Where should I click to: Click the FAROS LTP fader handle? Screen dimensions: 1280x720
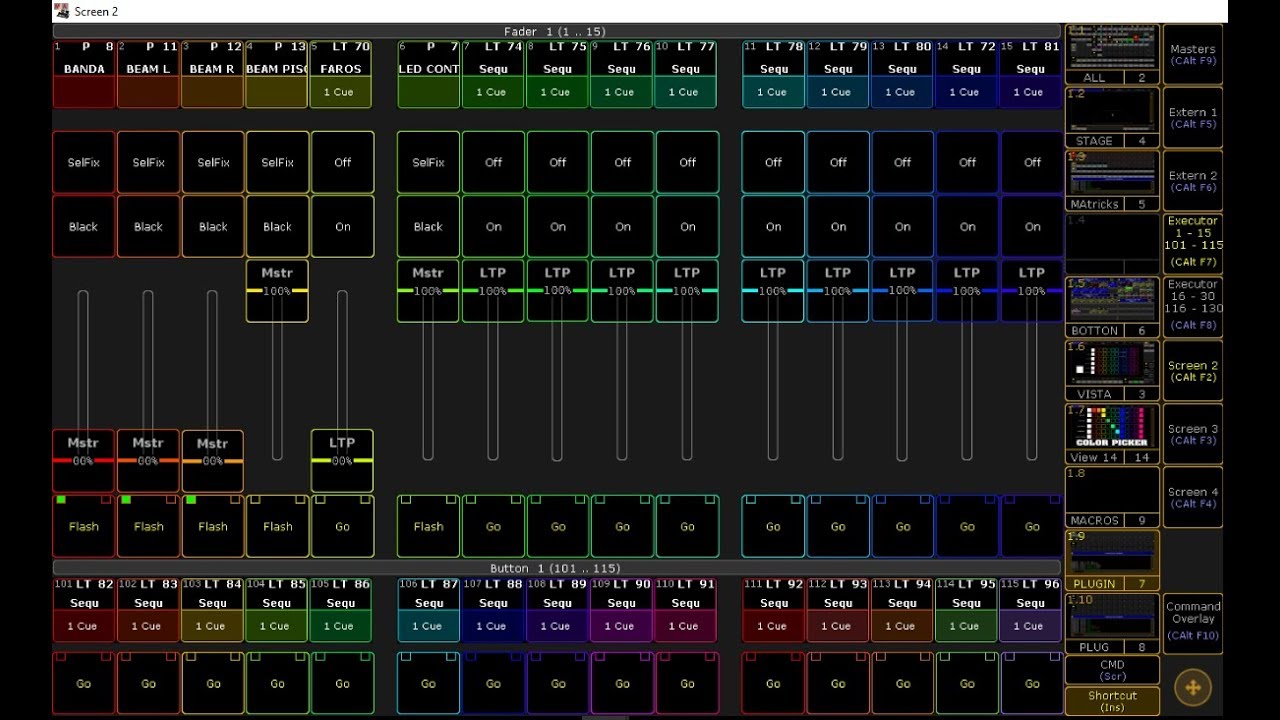342,461
